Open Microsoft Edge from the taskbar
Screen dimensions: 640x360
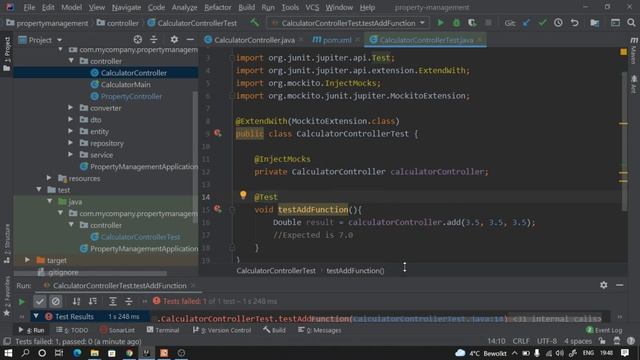click(77, 353)
